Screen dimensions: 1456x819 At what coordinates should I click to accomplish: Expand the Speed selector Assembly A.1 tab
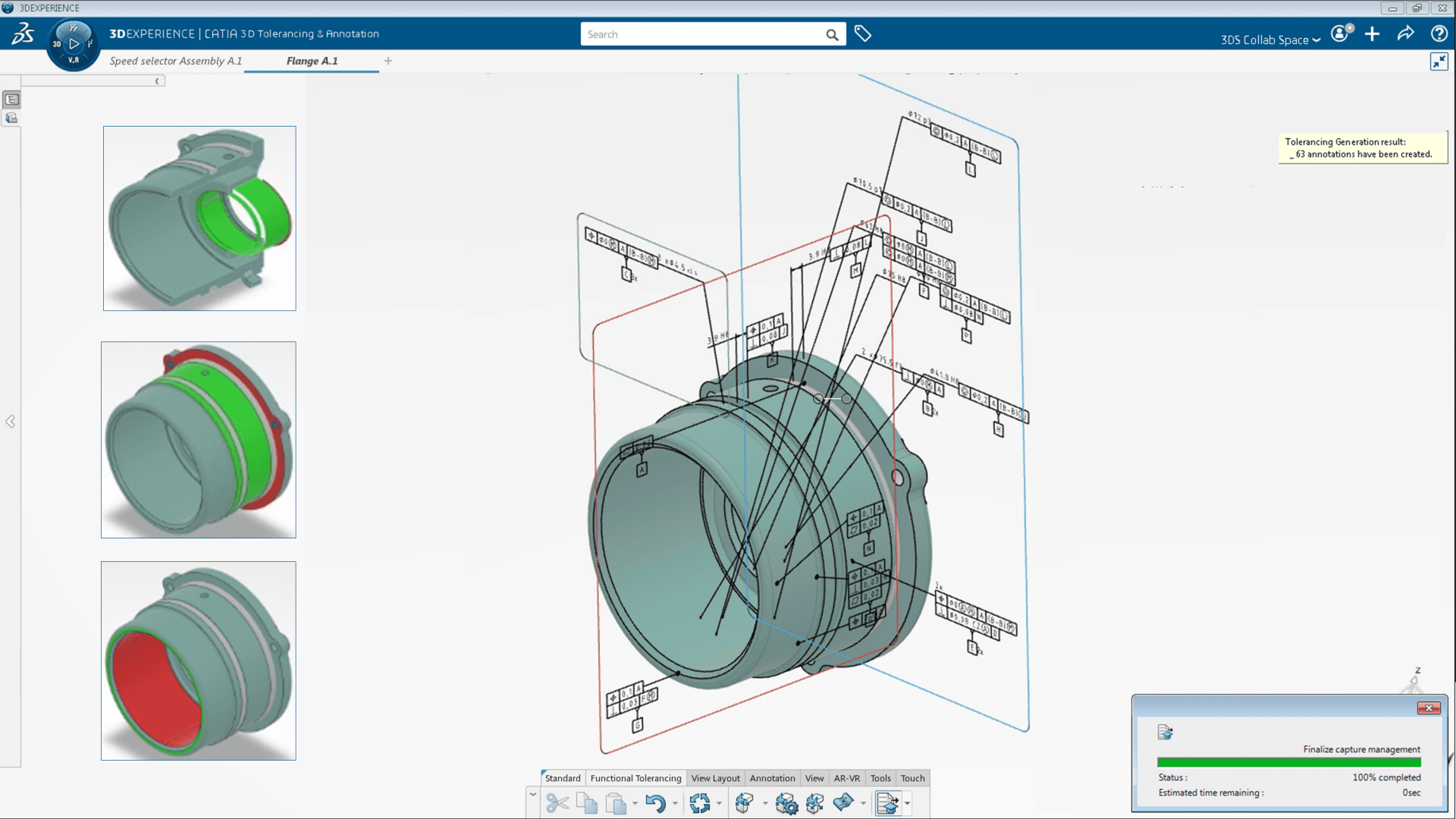[176, 61]
